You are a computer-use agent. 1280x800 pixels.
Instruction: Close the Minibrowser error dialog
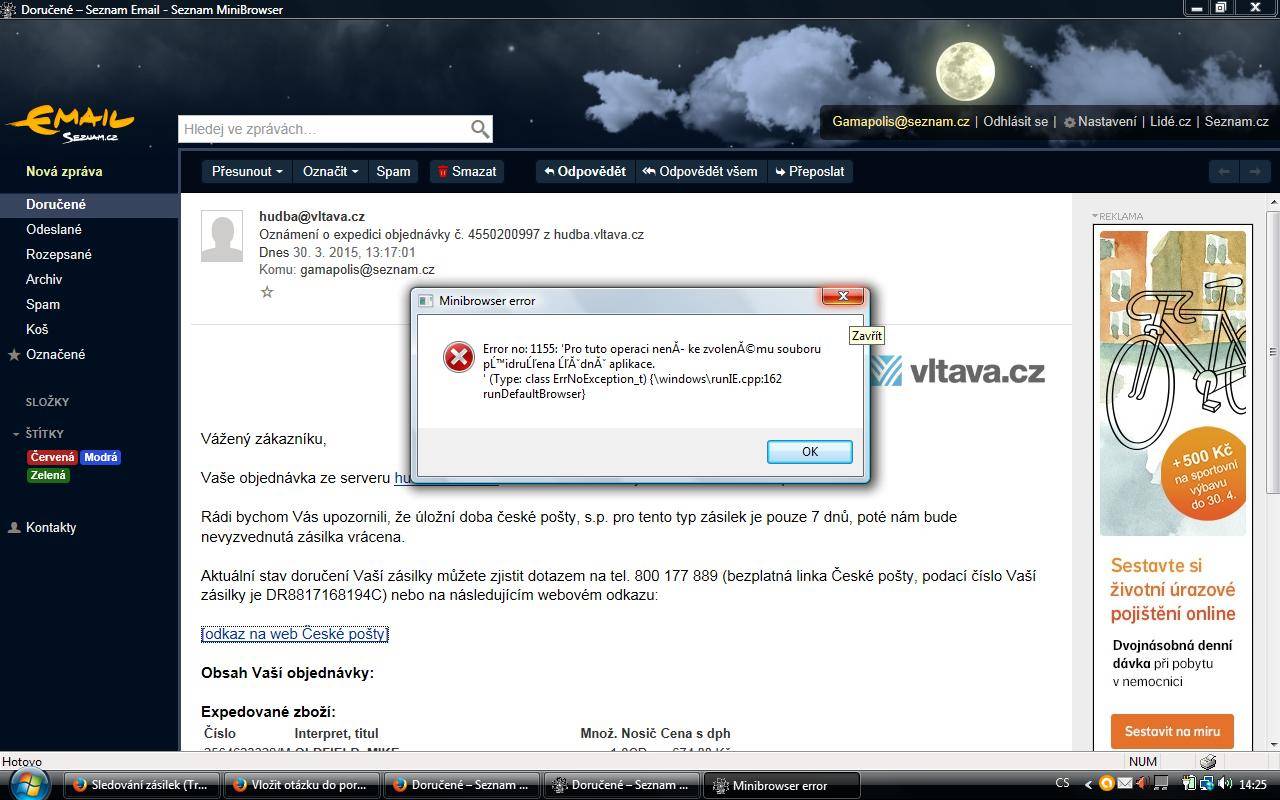click(843, 296)
